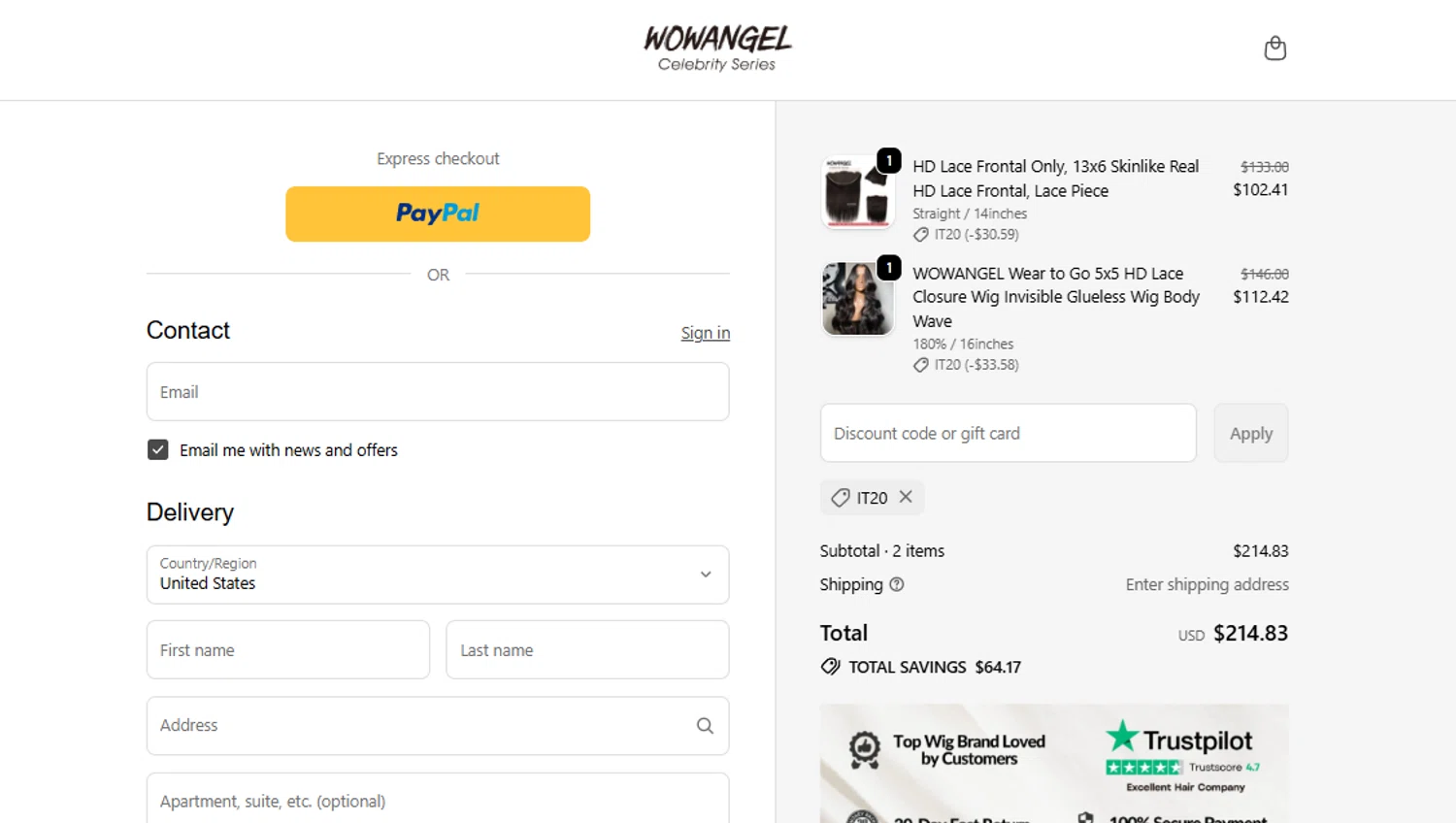Screen dimensions: 1456x823
Task: Click the Apartment, suite, etc. field
Action: (438, 800)
